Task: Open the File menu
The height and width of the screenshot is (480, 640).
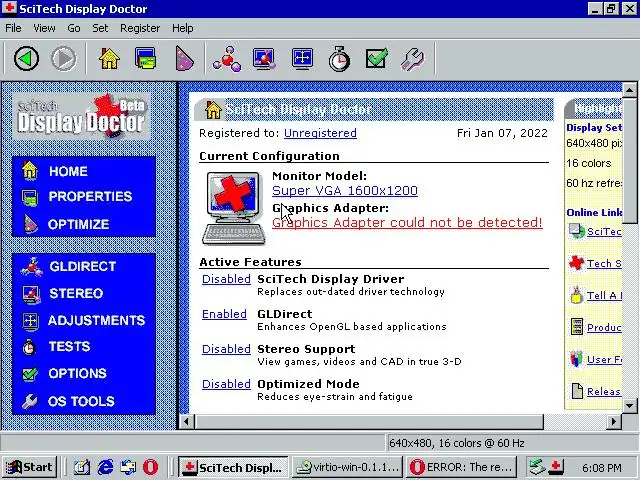Action: (13, 28)
